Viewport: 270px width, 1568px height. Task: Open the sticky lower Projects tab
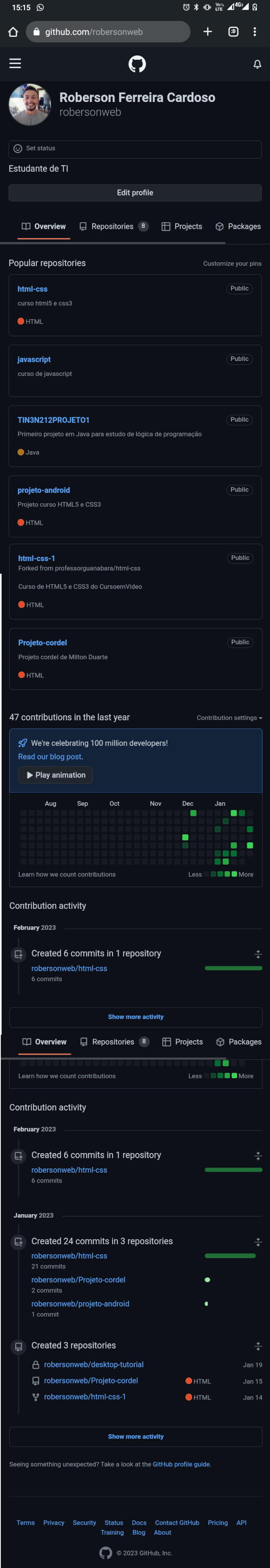coord(182,1042)
